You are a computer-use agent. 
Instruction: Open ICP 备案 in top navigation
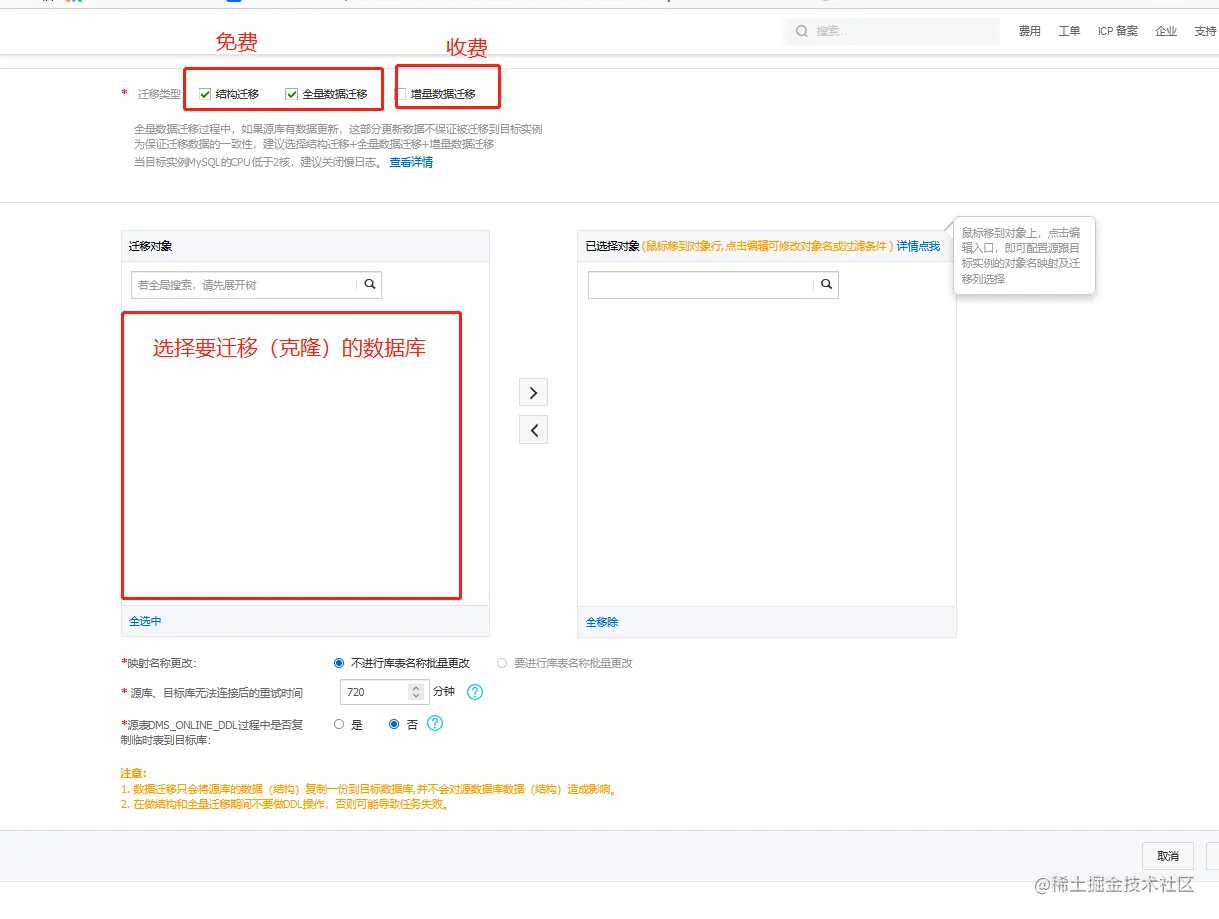1118,31
